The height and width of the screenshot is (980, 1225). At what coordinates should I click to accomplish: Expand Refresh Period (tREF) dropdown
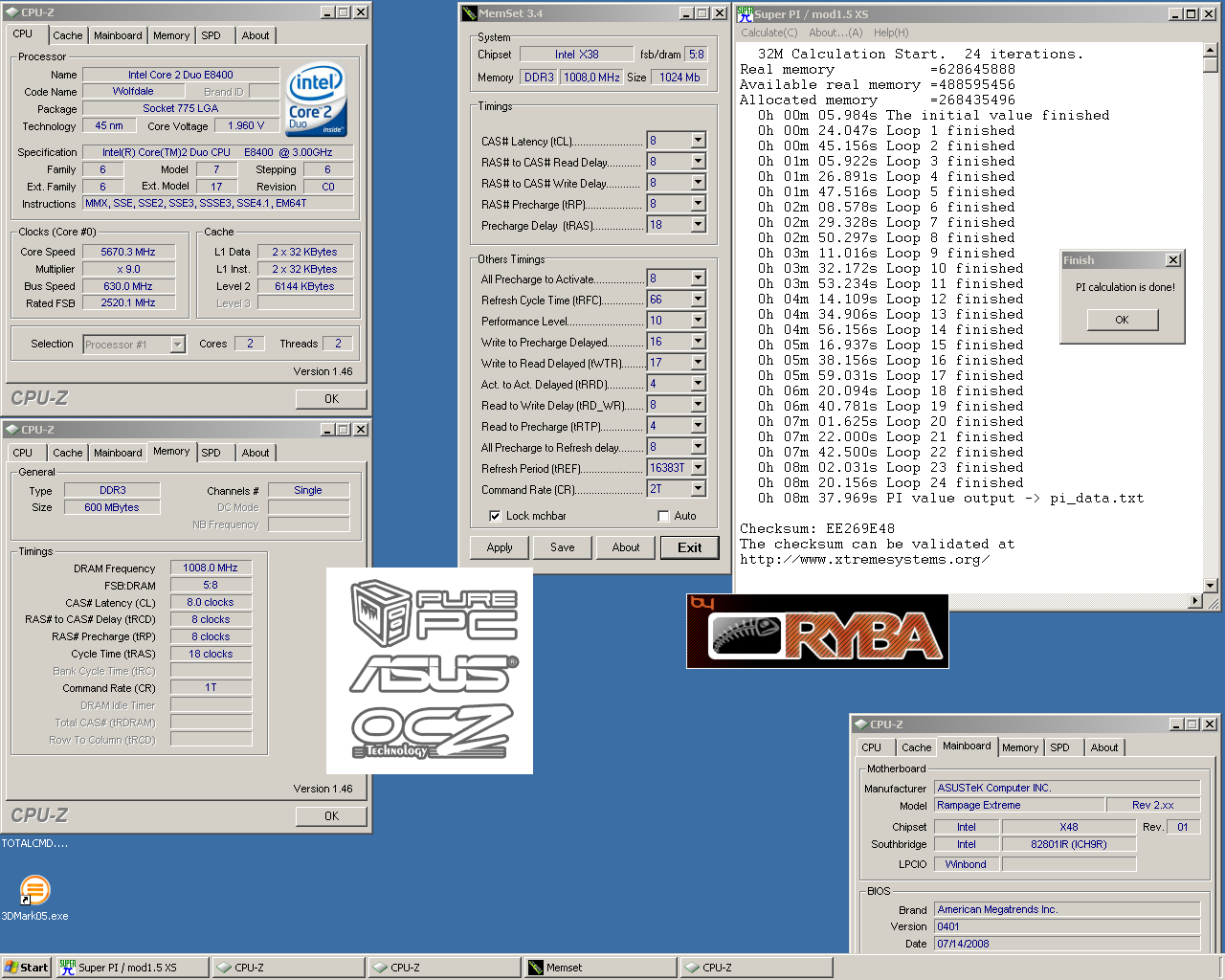[698, 468]
